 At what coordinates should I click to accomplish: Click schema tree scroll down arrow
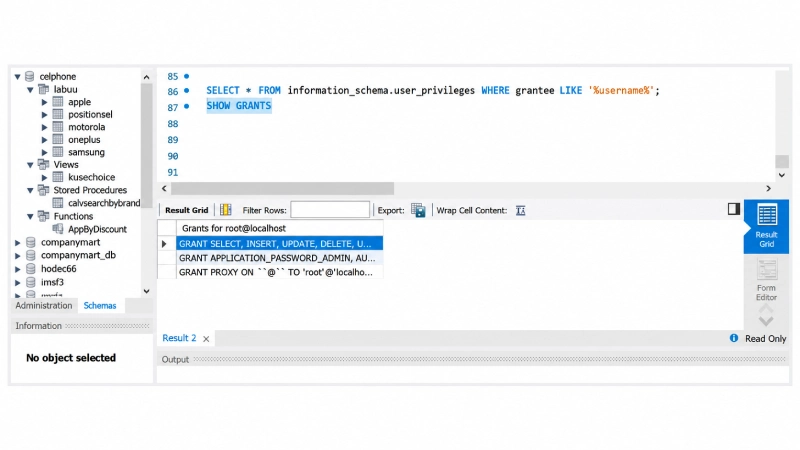tap(146, 291)
